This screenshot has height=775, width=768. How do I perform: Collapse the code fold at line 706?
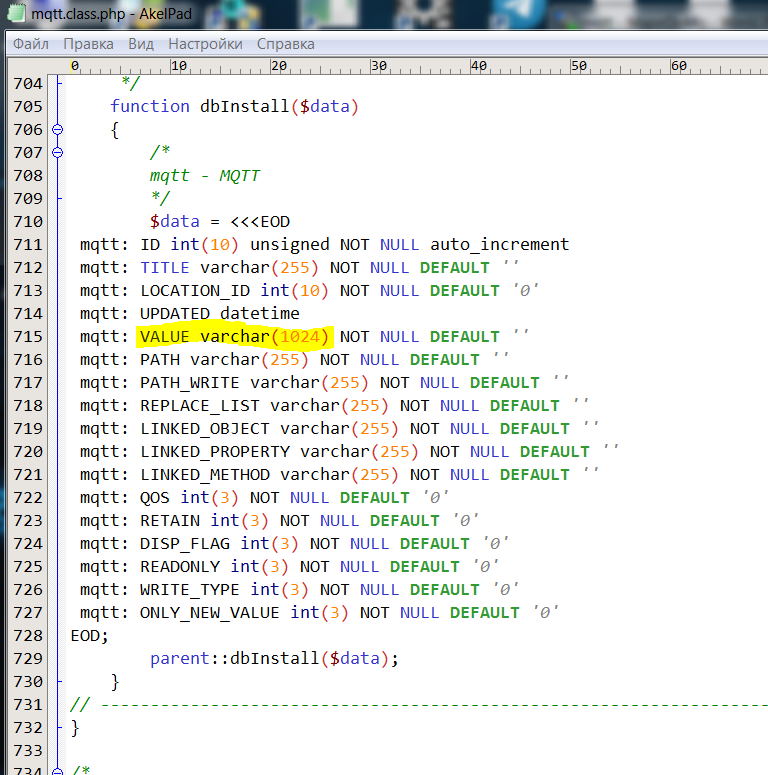57,130
